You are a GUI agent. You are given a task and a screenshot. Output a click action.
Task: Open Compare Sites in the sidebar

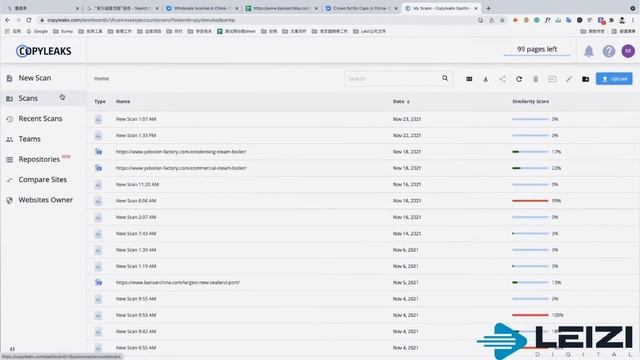[42, 180]
